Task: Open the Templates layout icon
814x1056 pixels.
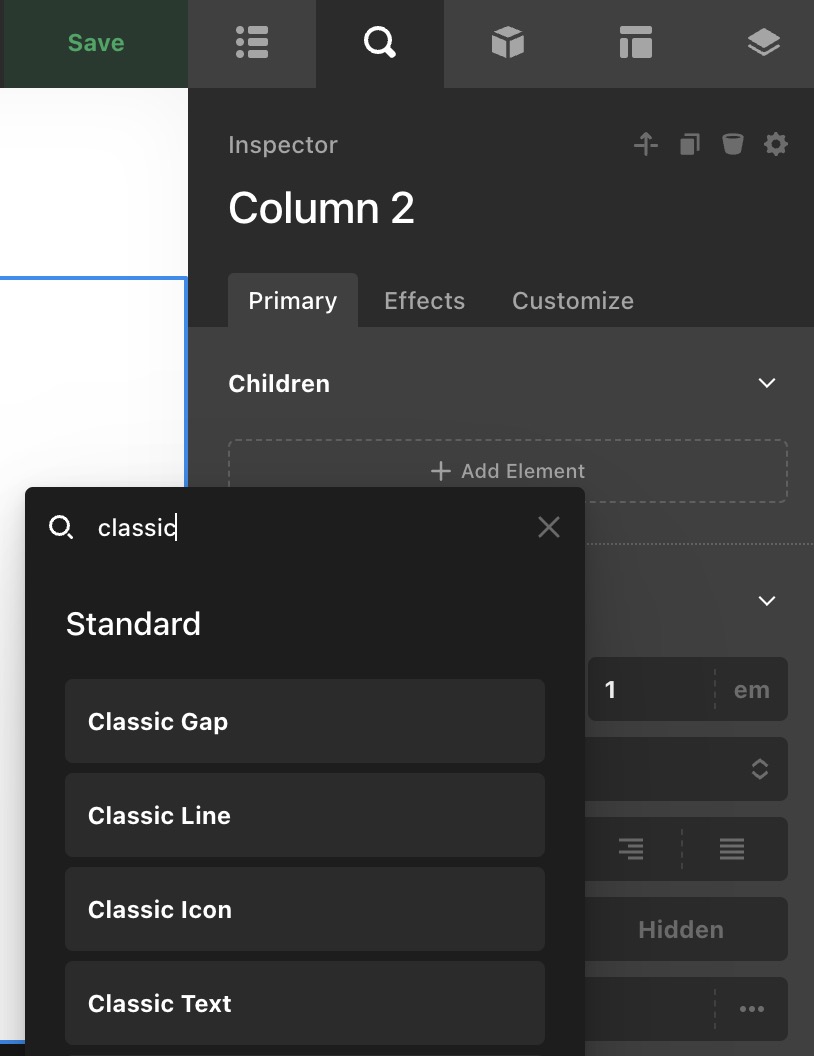Action: pyautogui.click(x=636, y=43)
